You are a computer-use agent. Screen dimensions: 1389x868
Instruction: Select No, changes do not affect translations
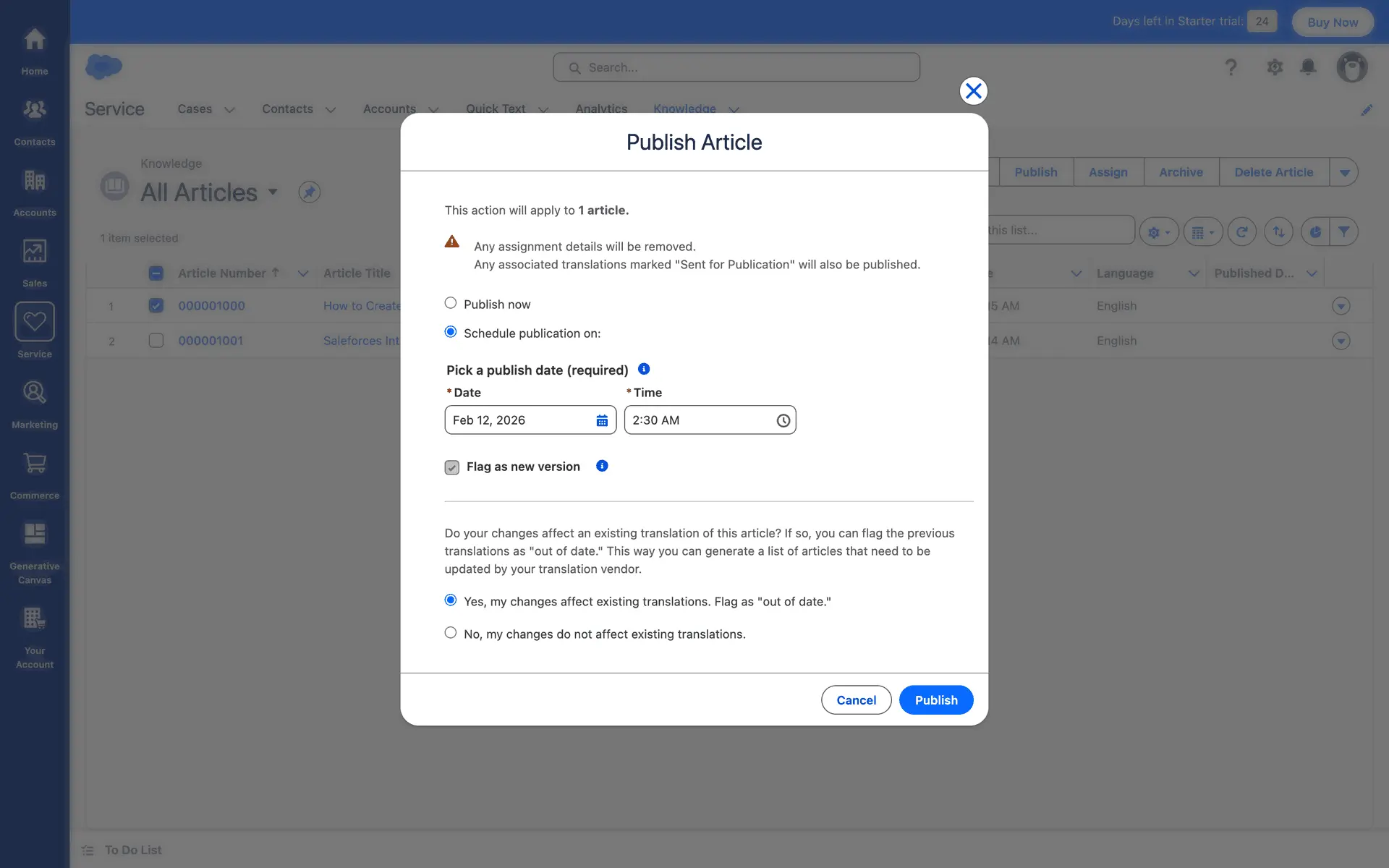[x=451, y=633]
